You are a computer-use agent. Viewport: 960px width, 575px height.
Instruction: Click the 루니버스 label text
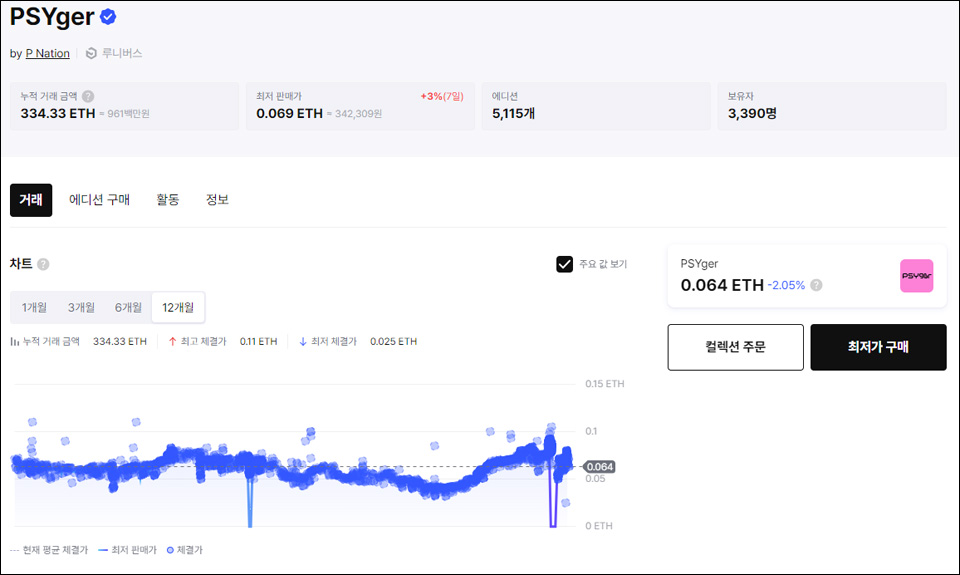(122, 53)
